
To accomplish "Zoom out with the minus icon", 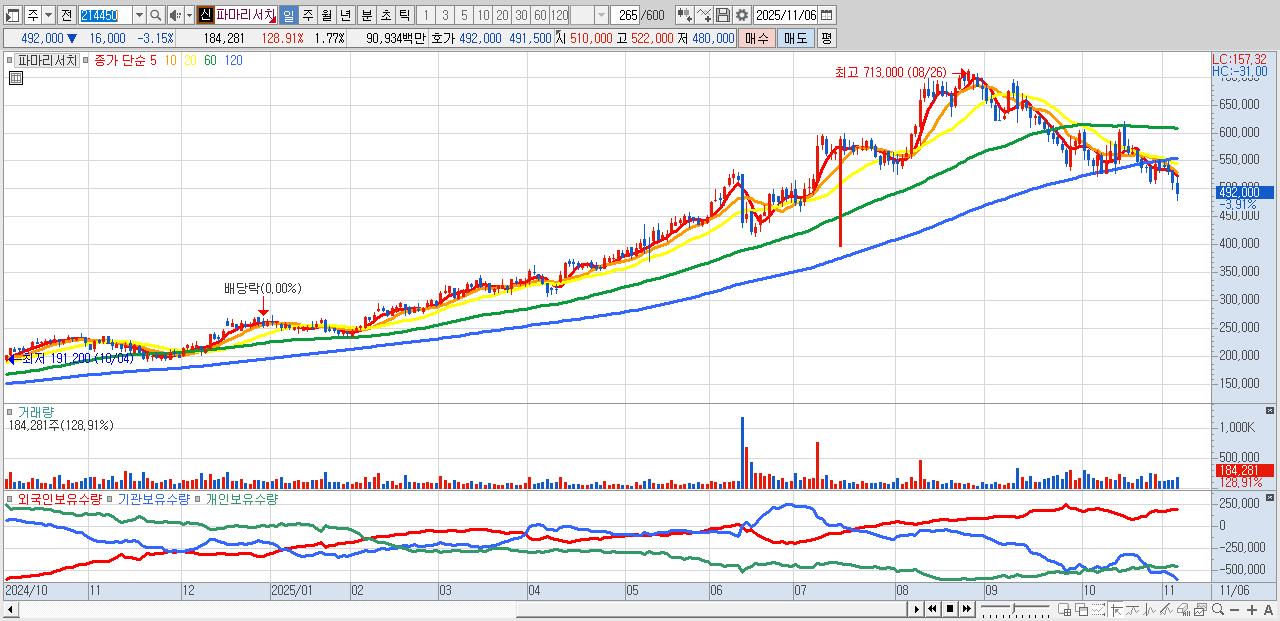I will [1235, 609].
